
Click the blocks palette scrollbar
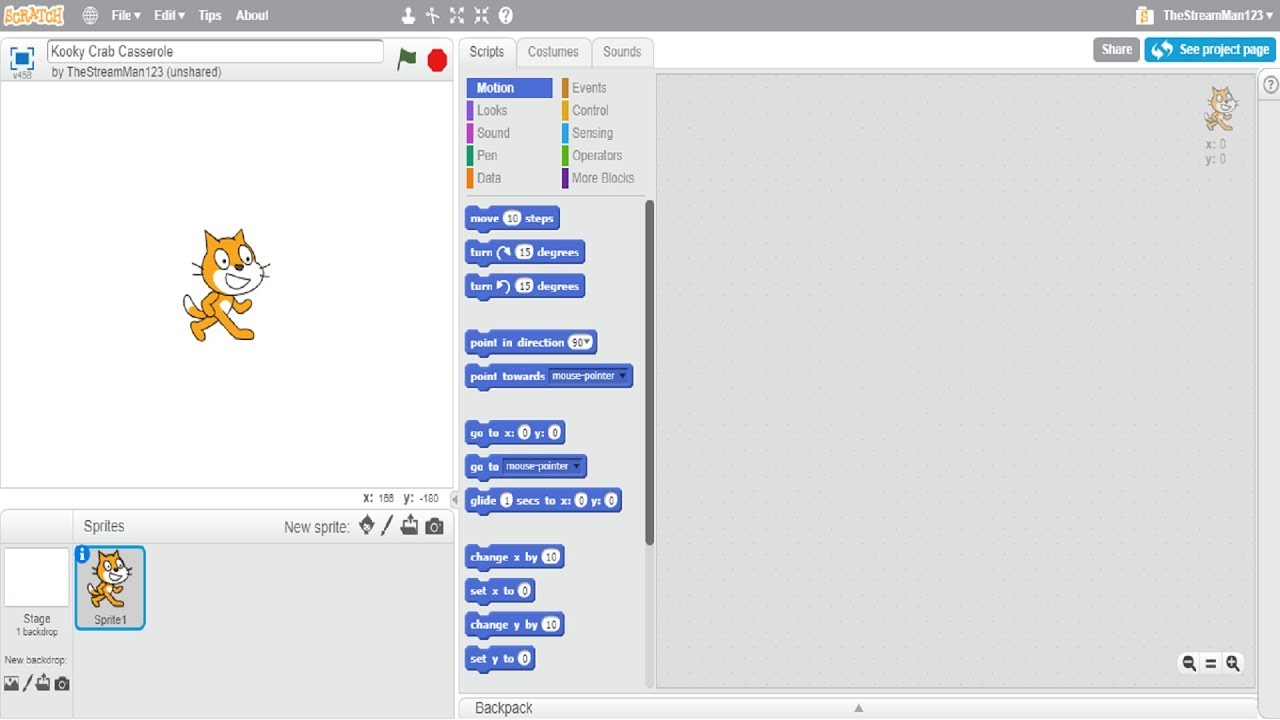click(x=650, y=372)
